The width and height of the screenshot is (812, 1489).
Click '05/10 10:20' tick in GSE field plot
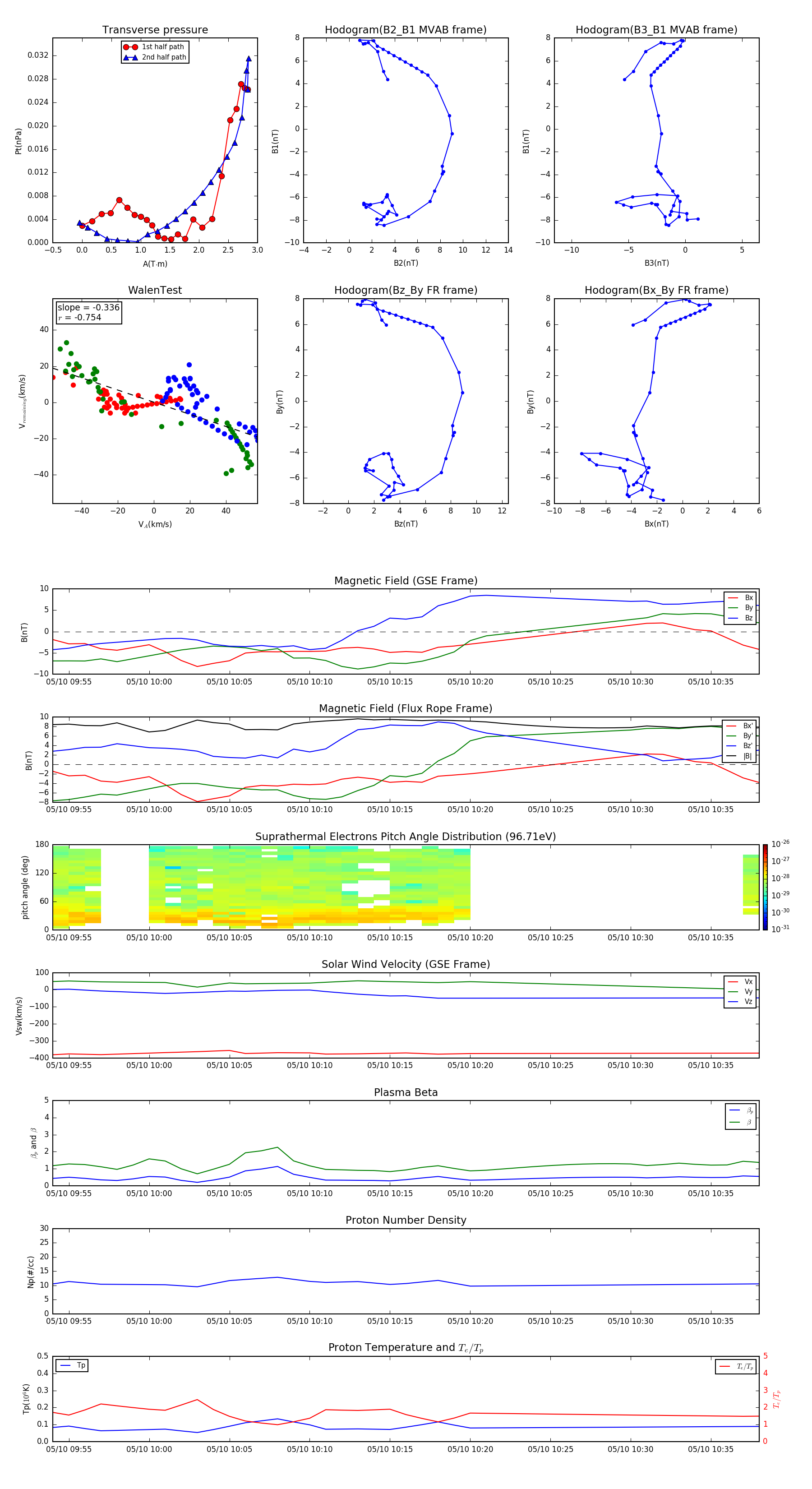click(470, 681)
